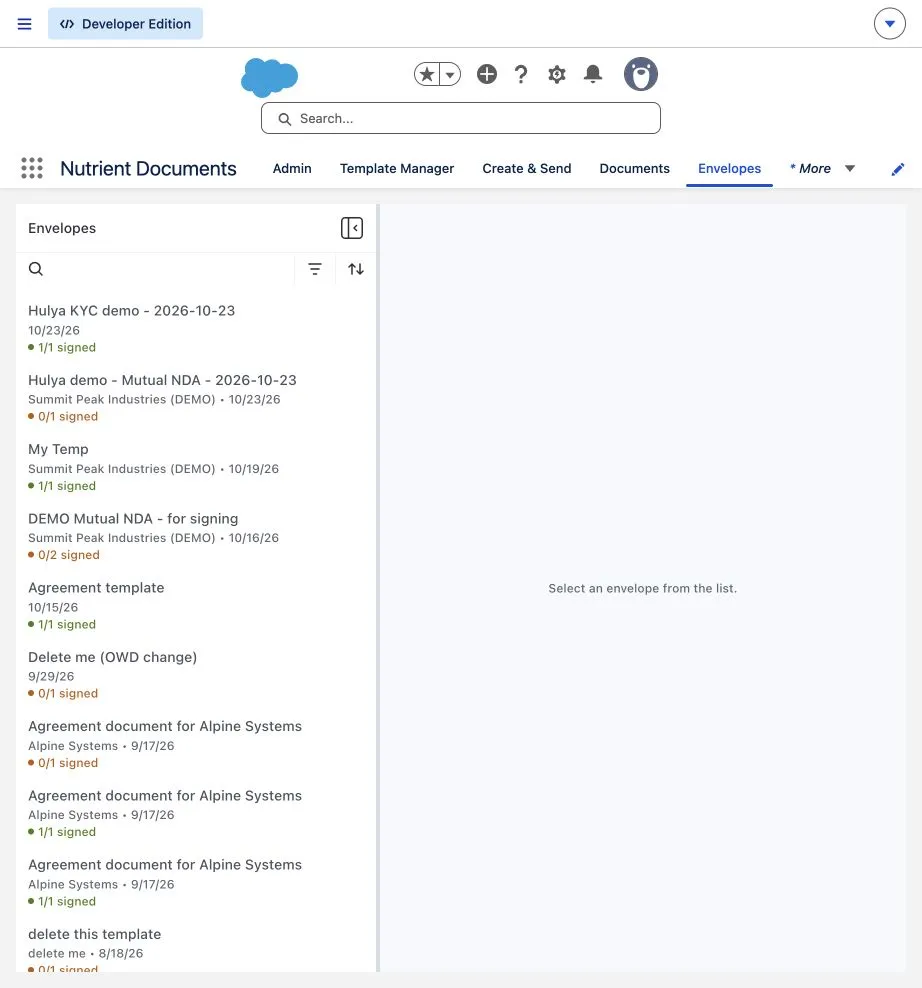Click the pencil edit navigation icon

click(897, 169)
